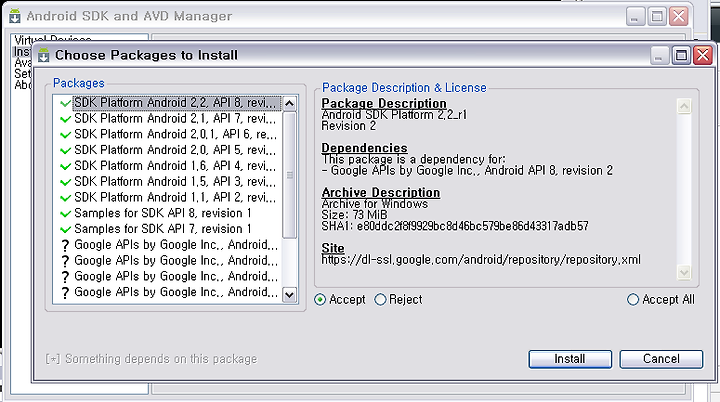Select the Reject radio button
The image size is (720, 402).
pos(380,300)
